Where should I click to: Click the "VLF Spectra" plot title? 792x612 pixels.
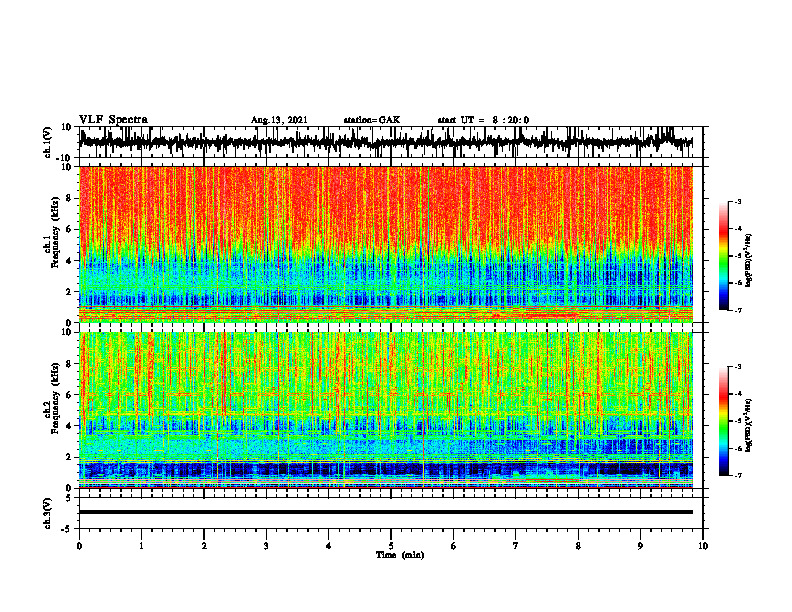[x=113, y=120]
